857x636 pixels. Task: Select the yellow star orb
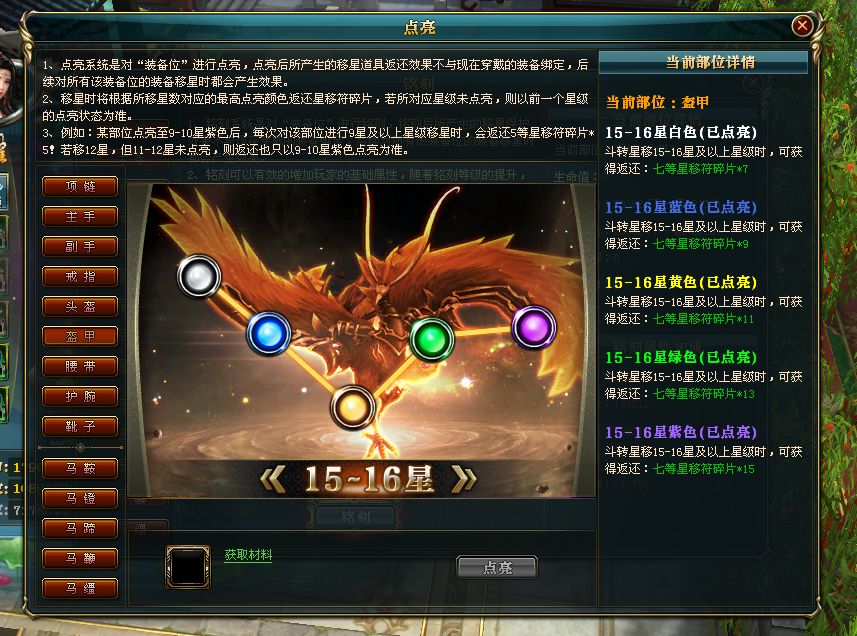coord(353,407)
